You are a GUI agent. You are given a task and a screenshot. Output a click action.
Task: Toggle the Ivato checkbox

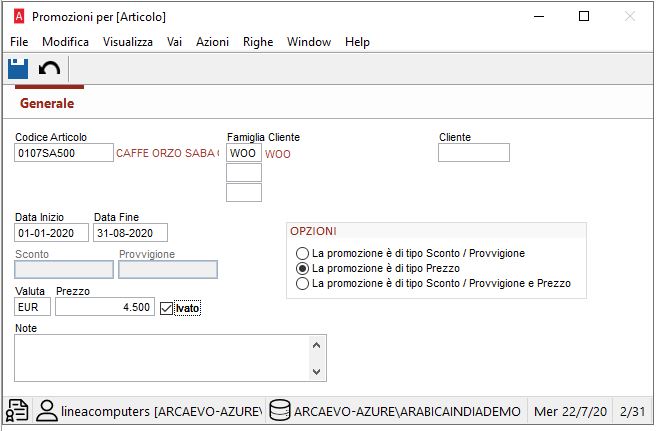point(166,308)
